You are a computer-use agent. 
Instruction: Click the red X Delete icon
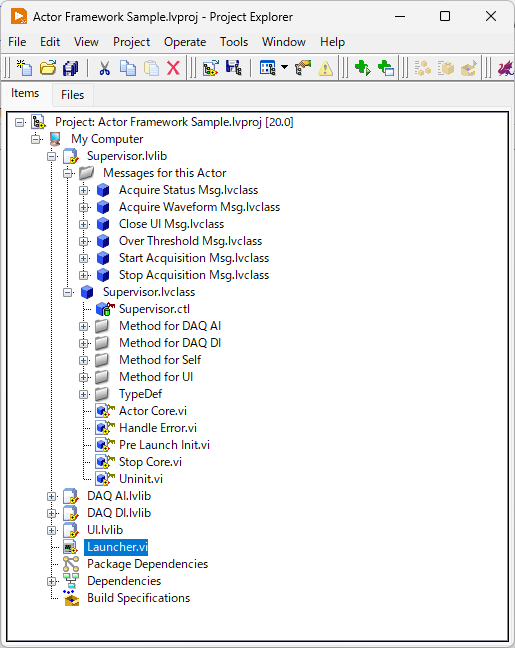(x=173, y=68)
